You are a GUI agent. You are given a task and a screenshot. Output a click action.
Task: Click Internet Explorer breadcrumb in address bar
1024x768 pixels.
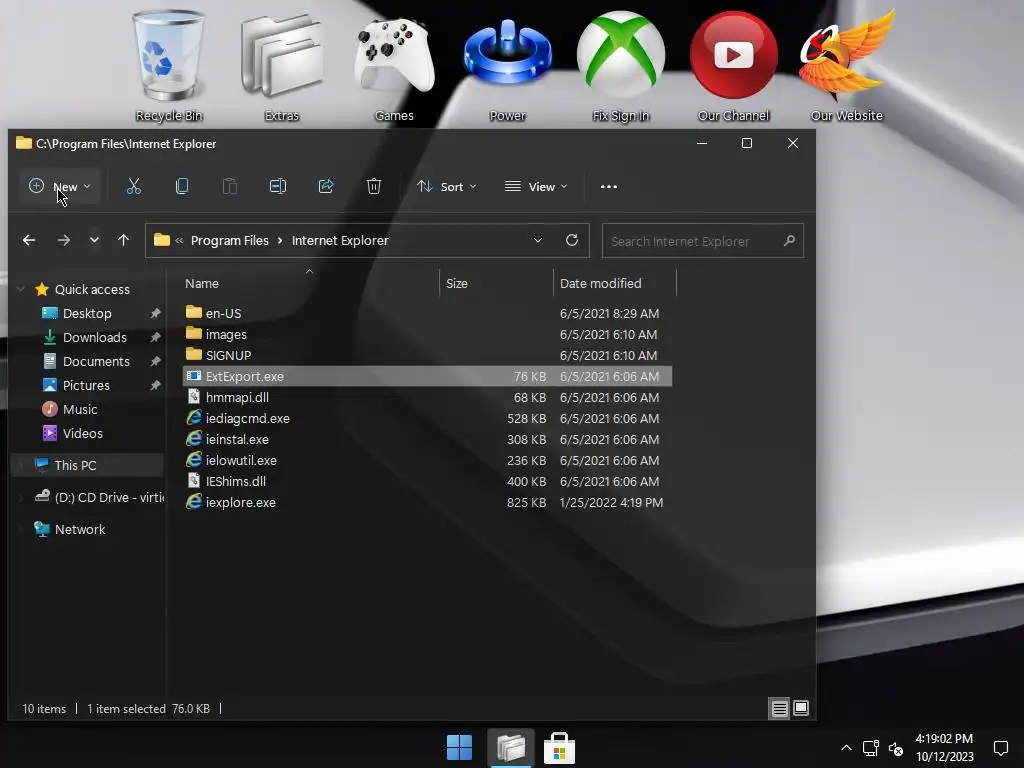pyautogui.click(x=340, y=240)
